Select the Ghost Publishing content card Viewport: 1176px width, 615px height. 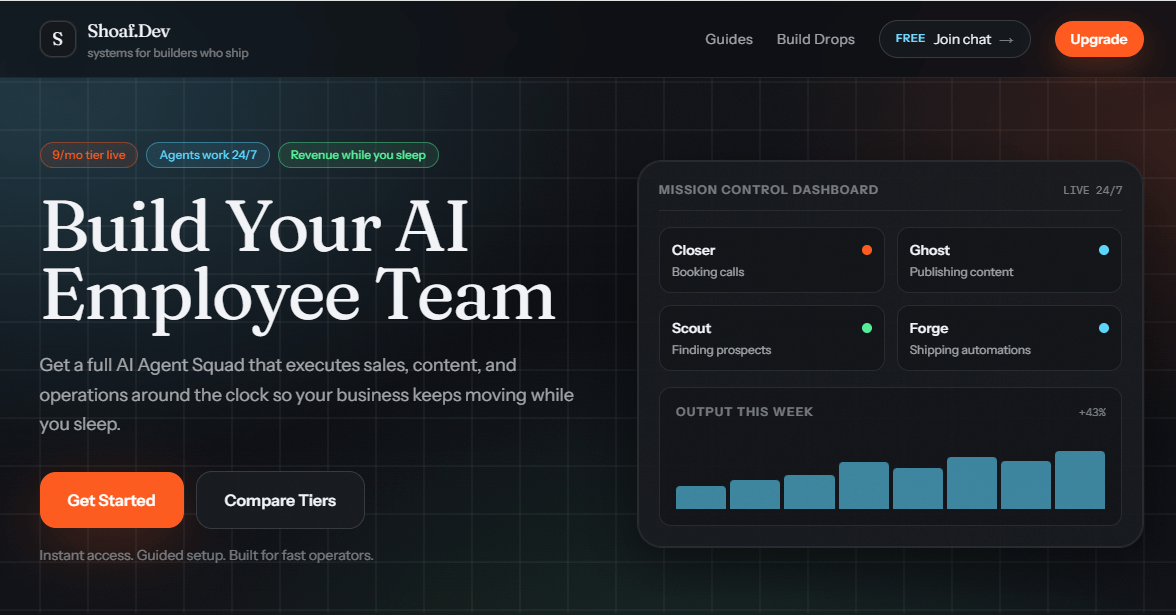point(1009,260)
